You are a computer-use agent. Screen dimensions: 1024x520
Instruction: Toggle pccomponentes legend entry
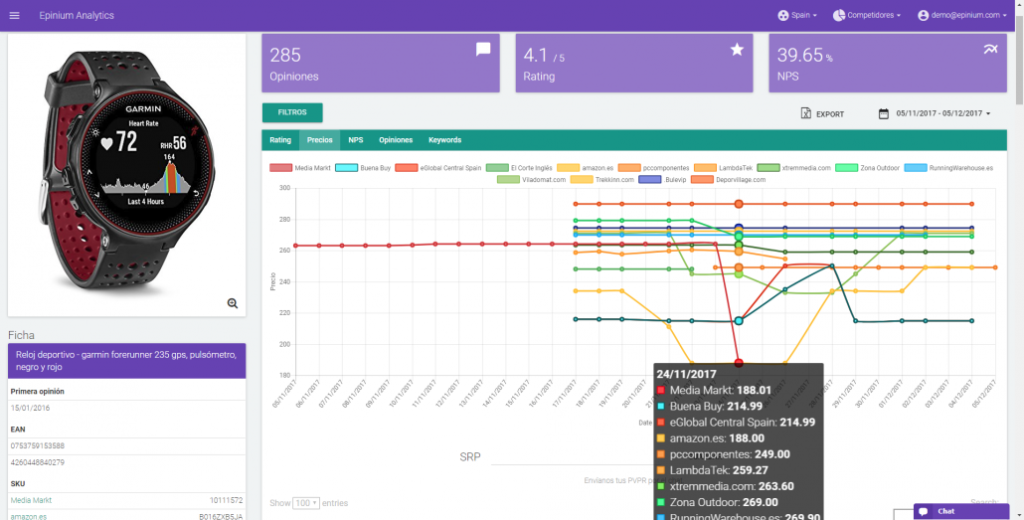coord(653,168)
